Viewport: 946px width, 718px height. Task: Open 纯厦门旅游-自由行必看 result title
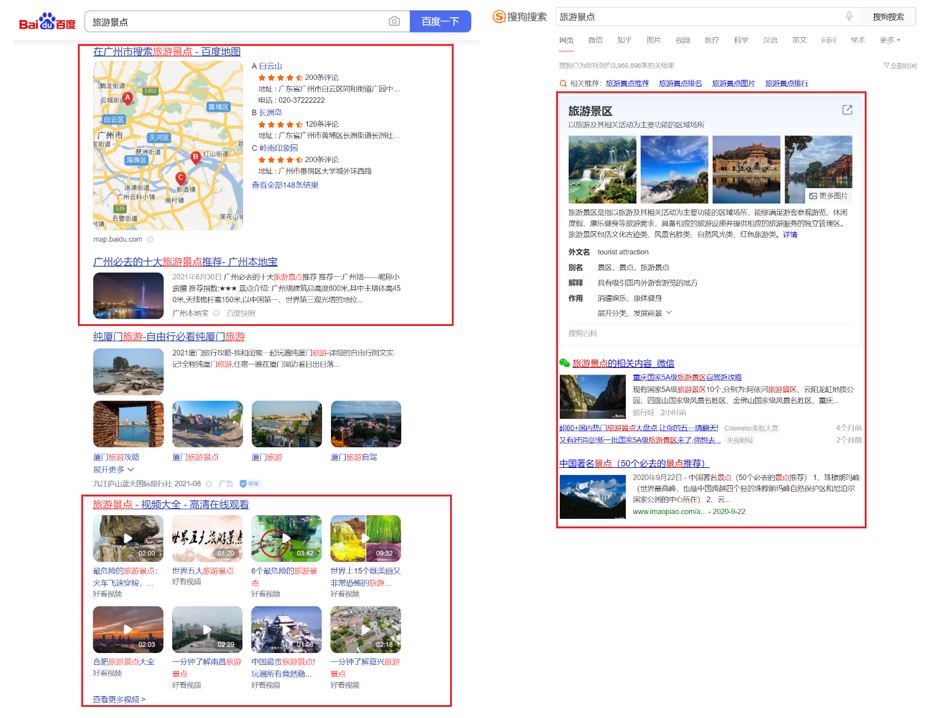click(x=169, y=337)
